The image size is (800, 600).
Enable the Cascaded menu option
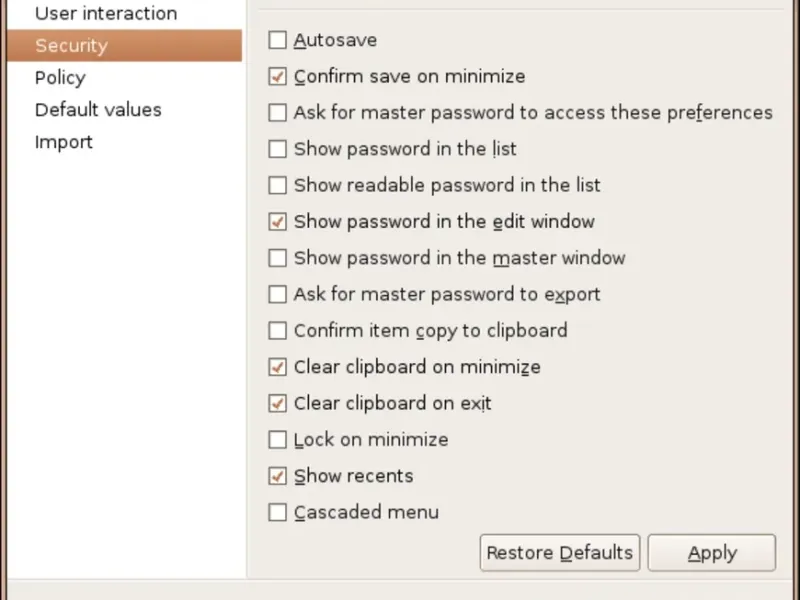278,513
